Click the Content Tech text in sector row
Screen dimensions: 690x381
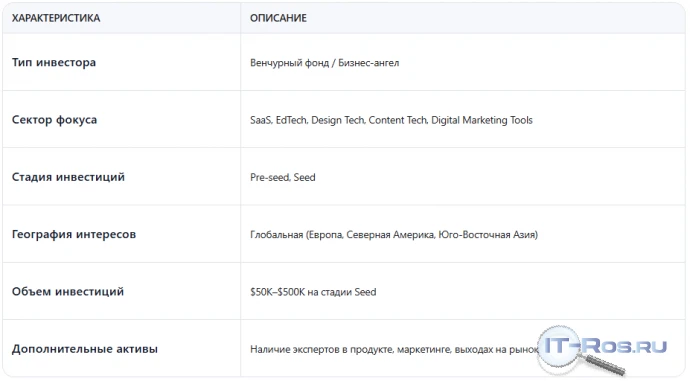pos(398,120)
